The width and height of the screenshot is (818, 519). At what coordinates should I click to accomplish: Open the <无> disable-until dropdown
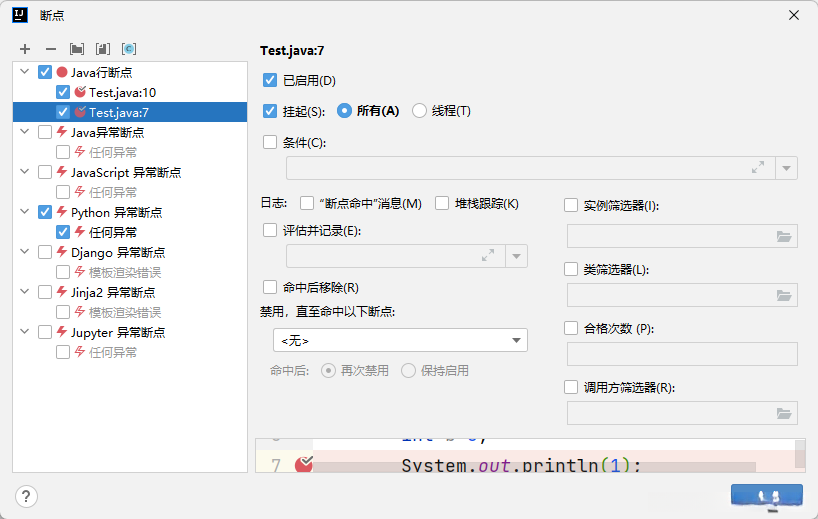400,340
